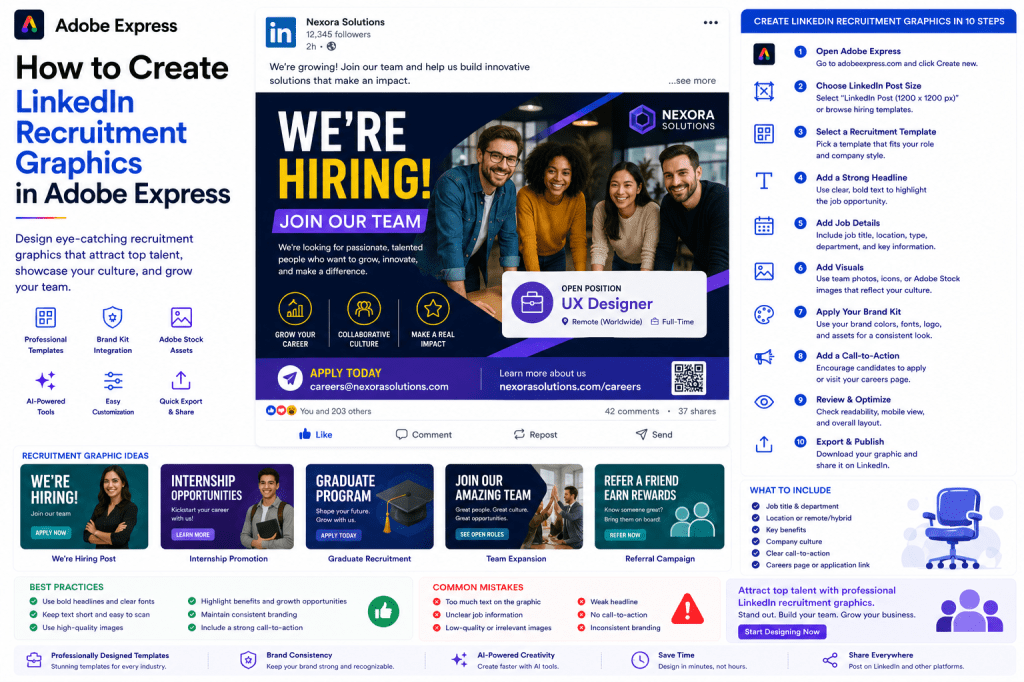This screenshot has height=682, width=1024.
Task: Click the QR code on the hiring graphic
Action: tap(689, 378)
